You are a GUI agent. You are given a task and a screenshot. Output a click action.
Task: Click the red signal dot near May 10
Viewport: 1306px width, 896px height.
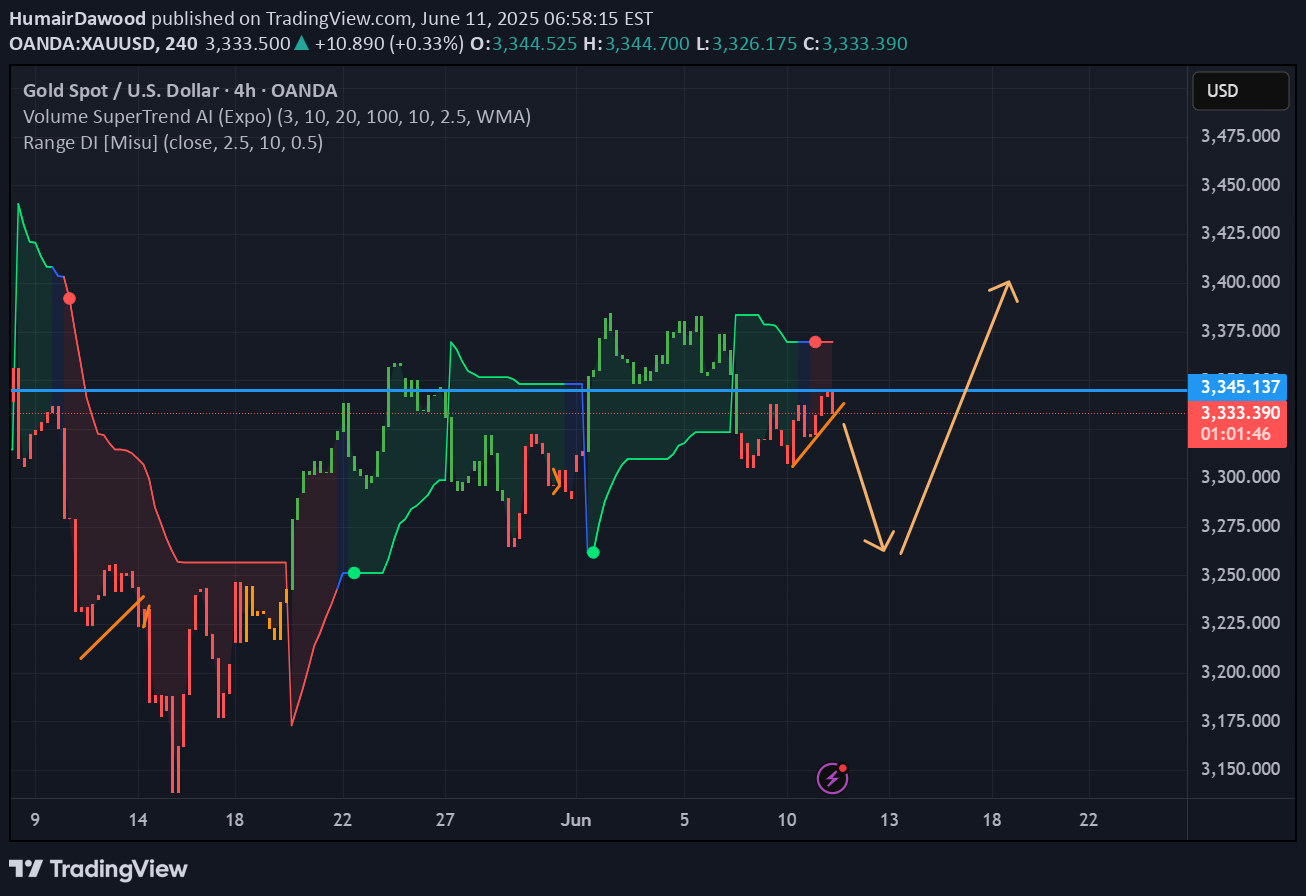pos(69,298)
